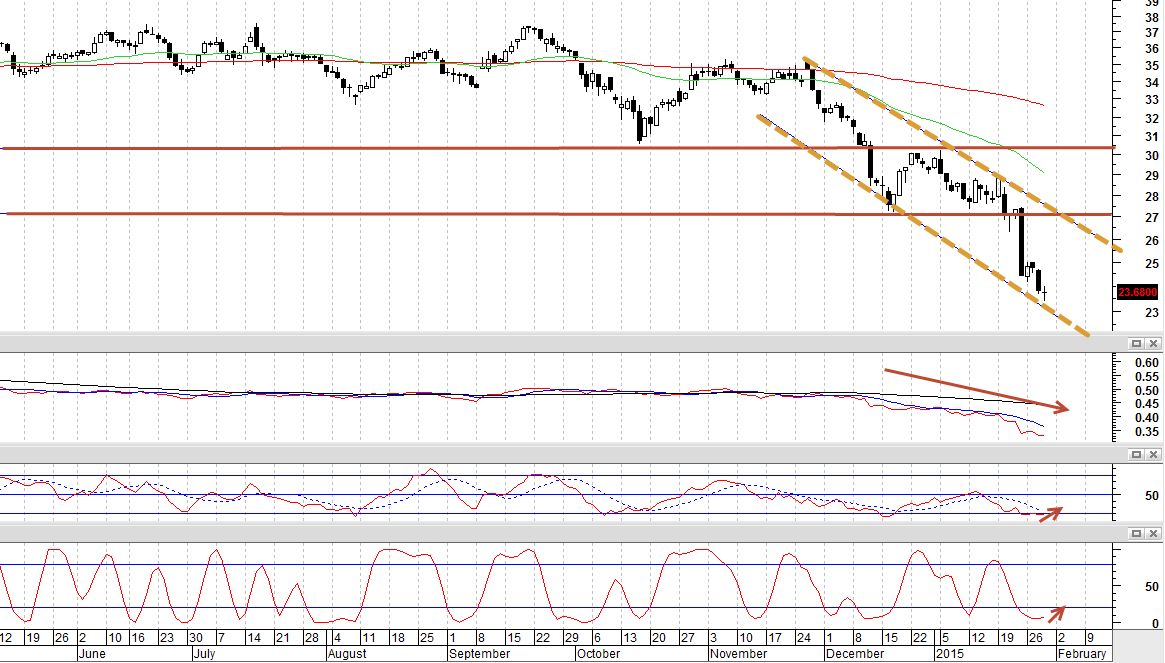Click the 23.6800 current price label
The height and width of the screenshot is (663, 1165).
[x=1138, y=292]
